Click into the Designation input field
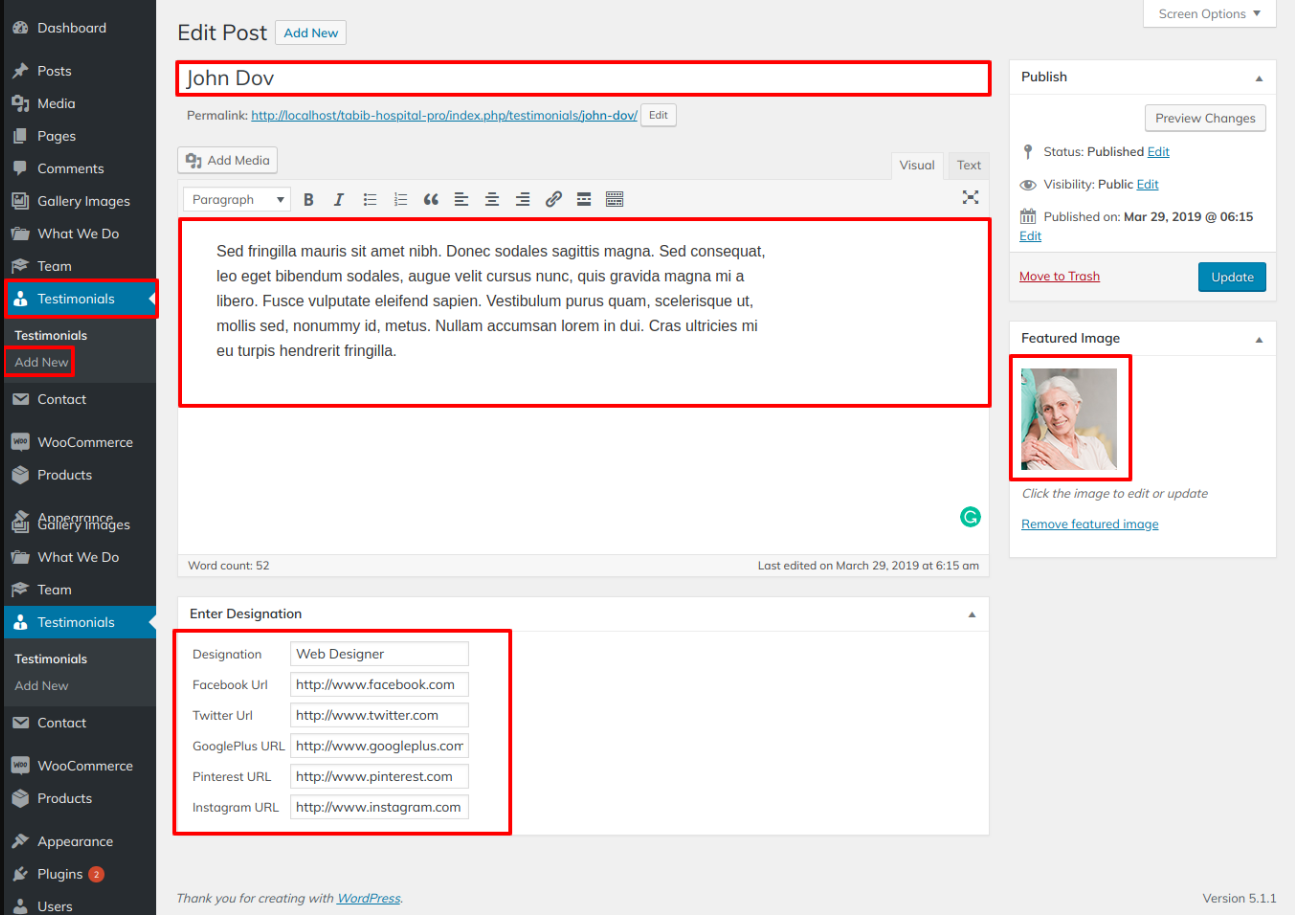The width and height of the screenshot is (1295, 915). [379, 654]
